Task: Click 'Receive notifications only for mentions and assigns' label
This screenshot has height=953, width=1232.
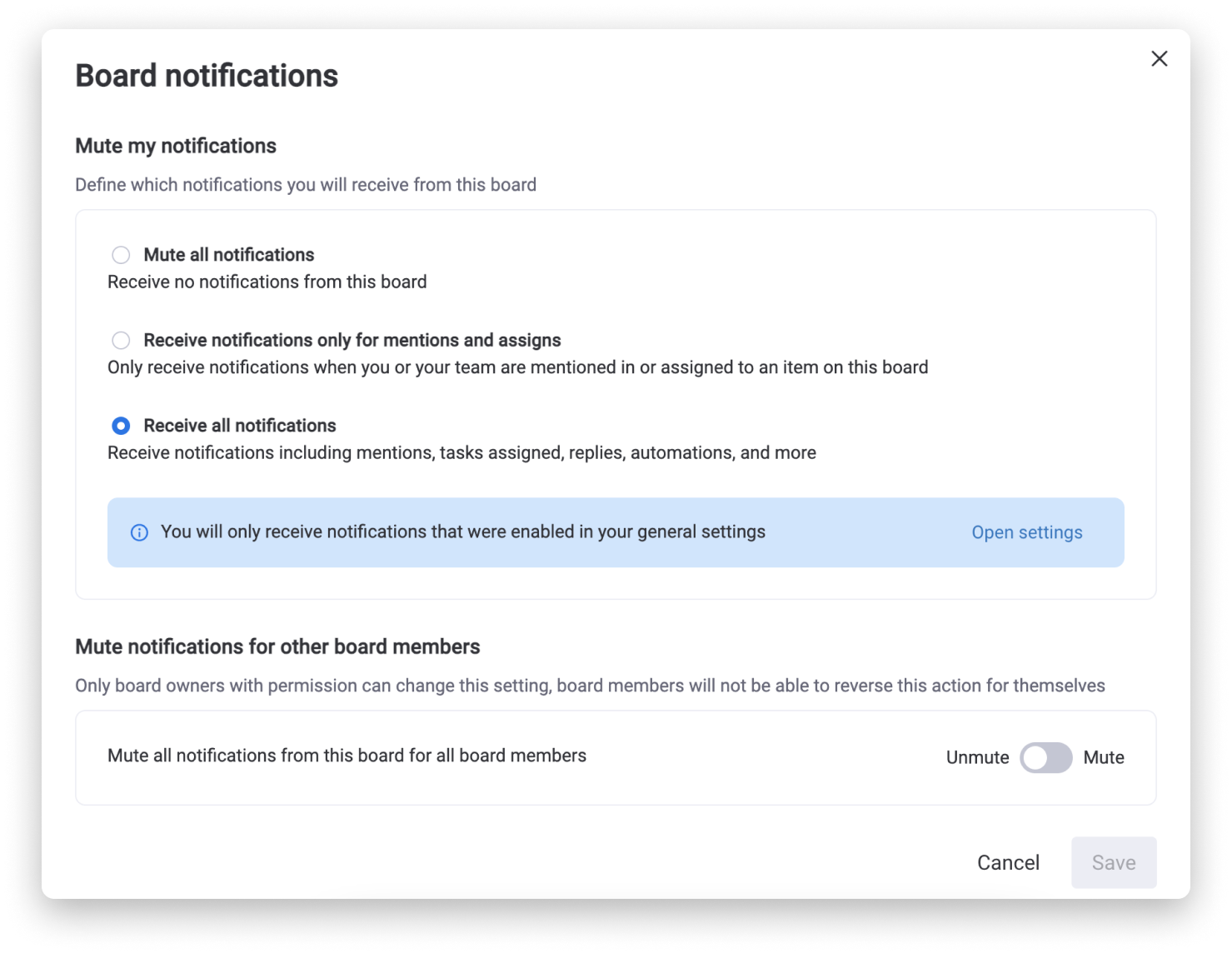Action: pos(352,340)
